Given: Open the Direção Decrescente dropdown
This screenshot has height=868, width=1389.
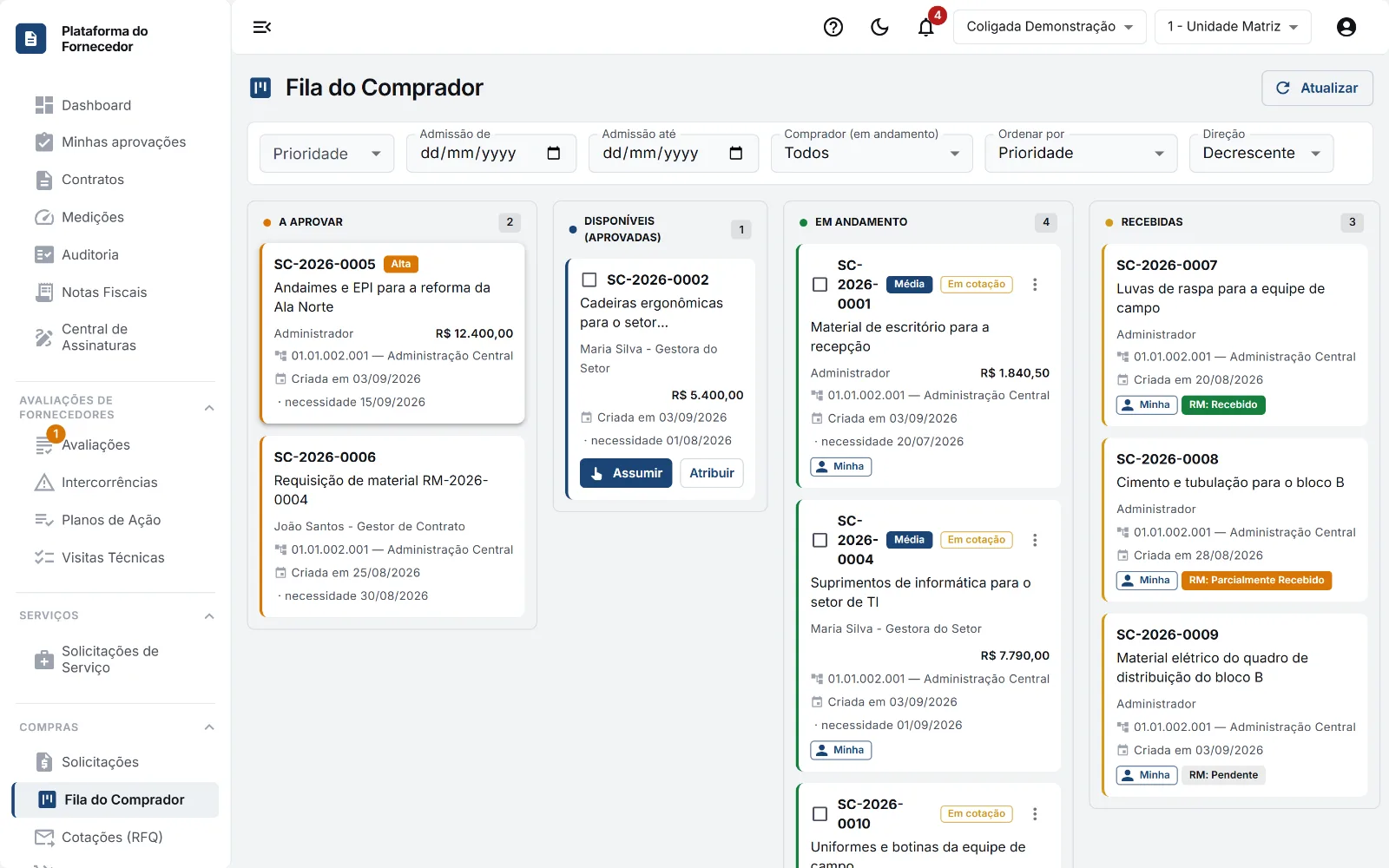Looking at the screenshot, I should [x=1261, y=154].
